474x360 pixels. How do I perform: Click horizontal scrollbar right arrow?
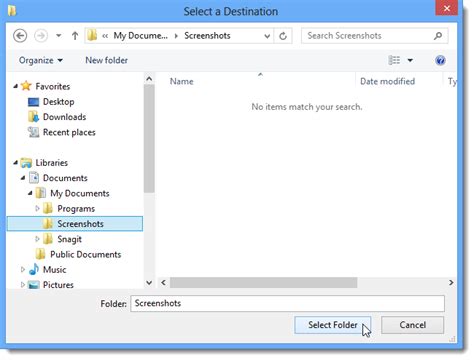pos(451,283)
